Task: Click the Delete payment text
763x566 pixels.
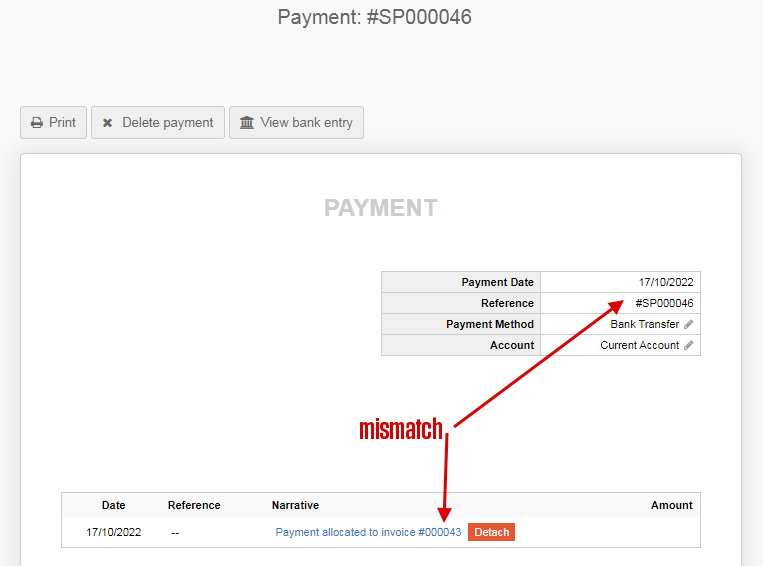Action: coord(168,123)
